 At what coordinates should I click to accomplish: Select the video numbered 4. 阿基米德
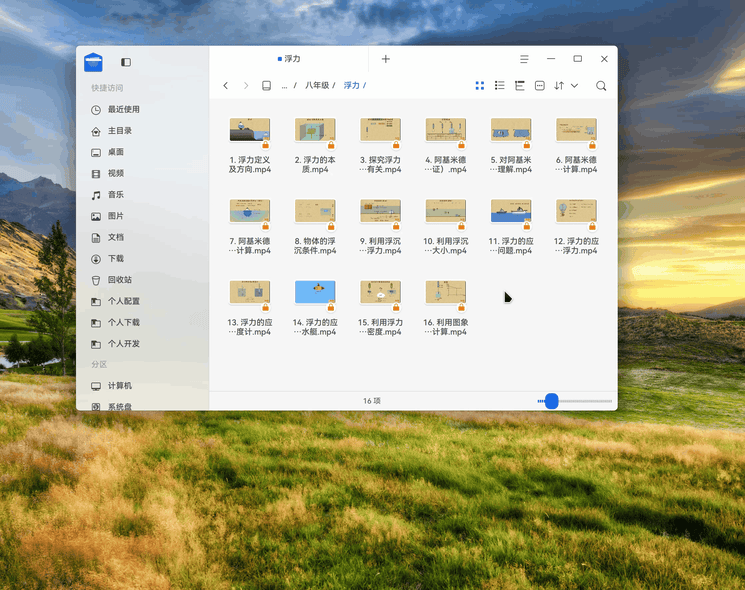point(446,145)
